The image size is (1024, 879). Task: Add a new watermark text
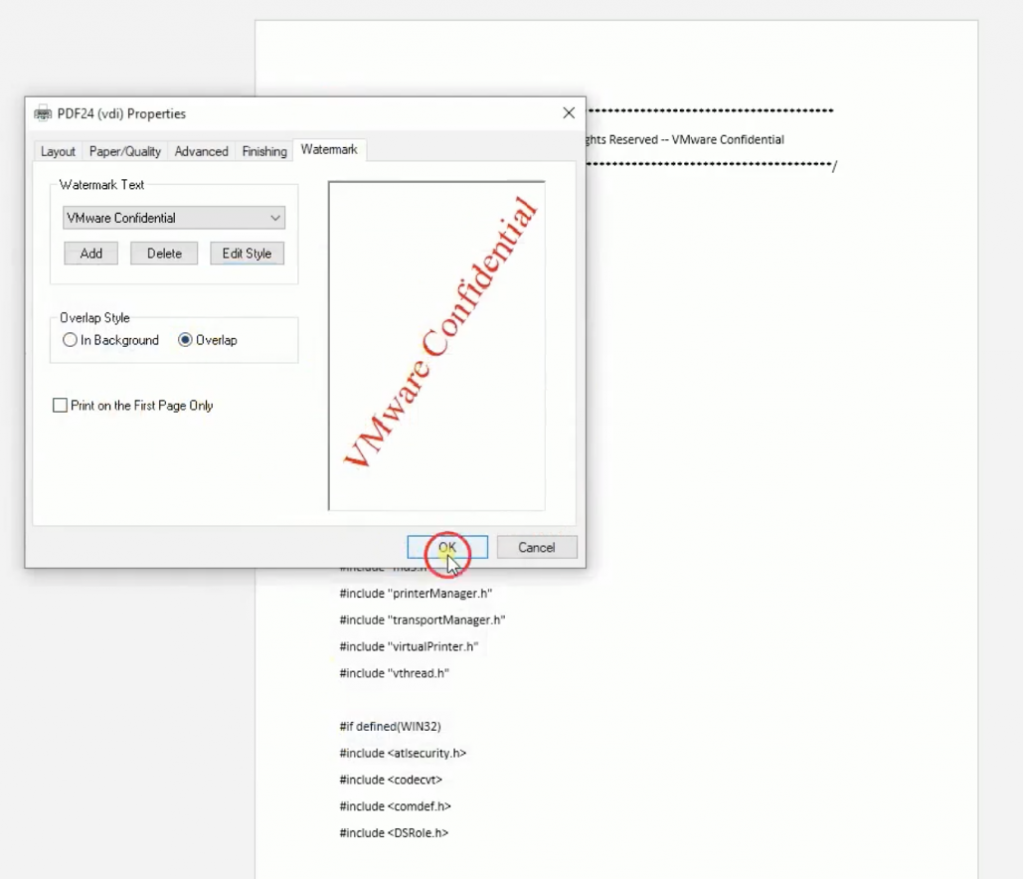coord(91,253)
